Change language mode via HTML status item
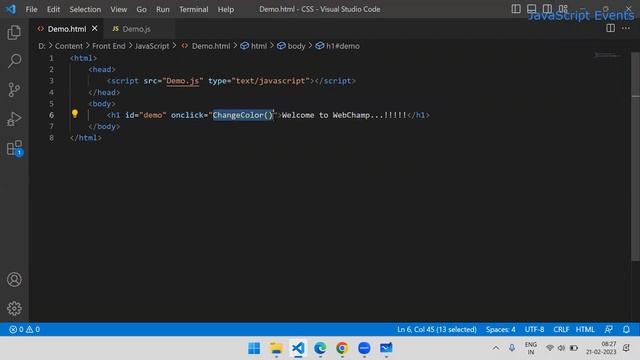Image resolution: width=640 pixels, height=360 pixels. 585,329
